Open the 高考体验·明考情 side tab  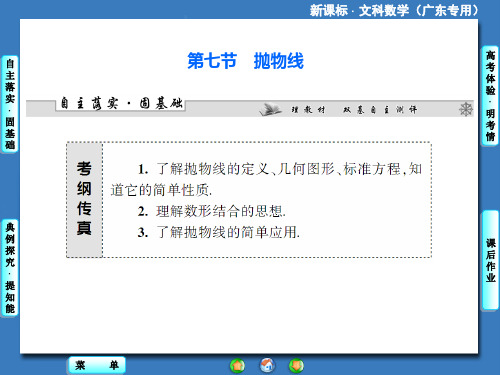[x=490, y=96]
